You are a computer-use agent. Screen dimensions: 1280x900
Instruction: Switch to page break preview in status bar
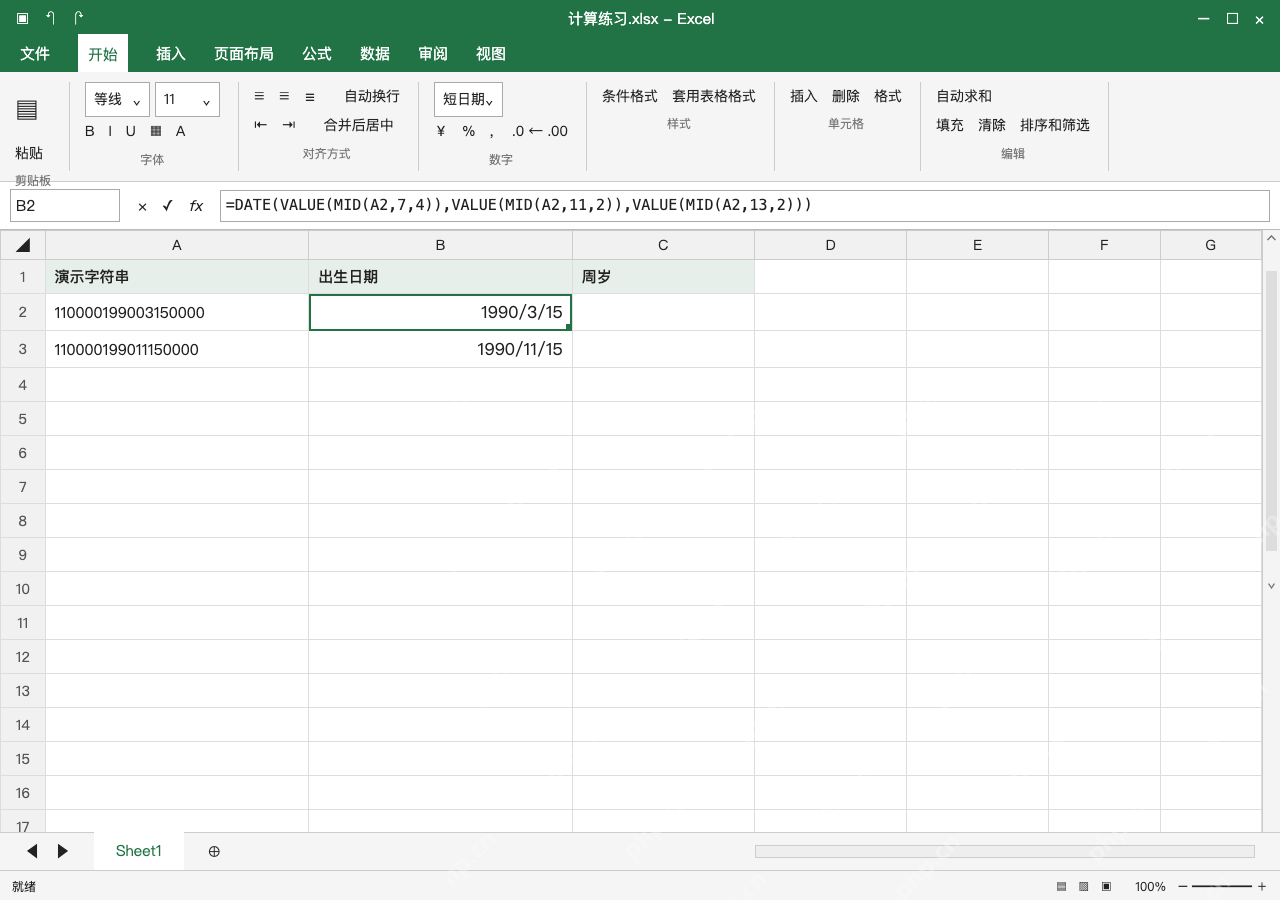(x=1106, y=887)
